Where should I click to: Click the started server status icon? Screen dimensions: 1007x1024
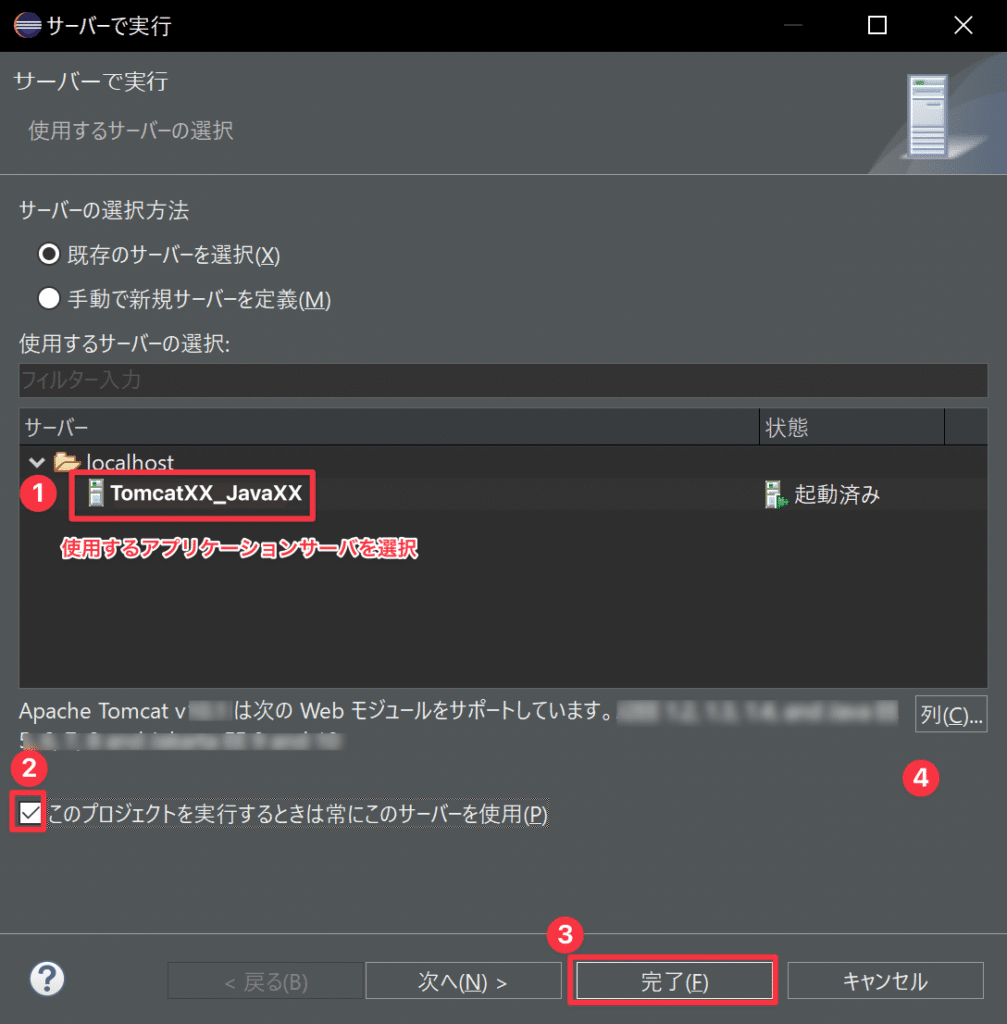pyautogui.click(x=775, y=494)
